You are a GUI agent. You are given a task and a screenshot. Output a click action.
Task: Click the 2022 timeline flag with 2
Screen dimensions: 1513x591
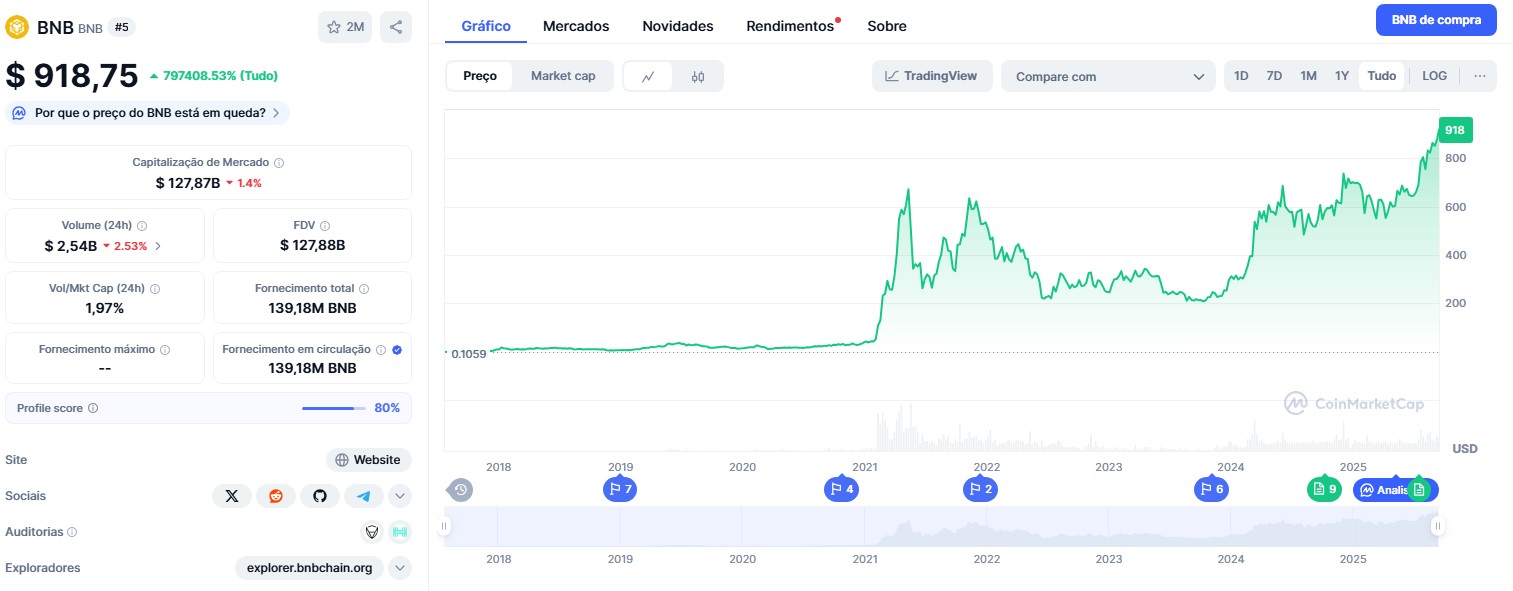pos(980,489)
